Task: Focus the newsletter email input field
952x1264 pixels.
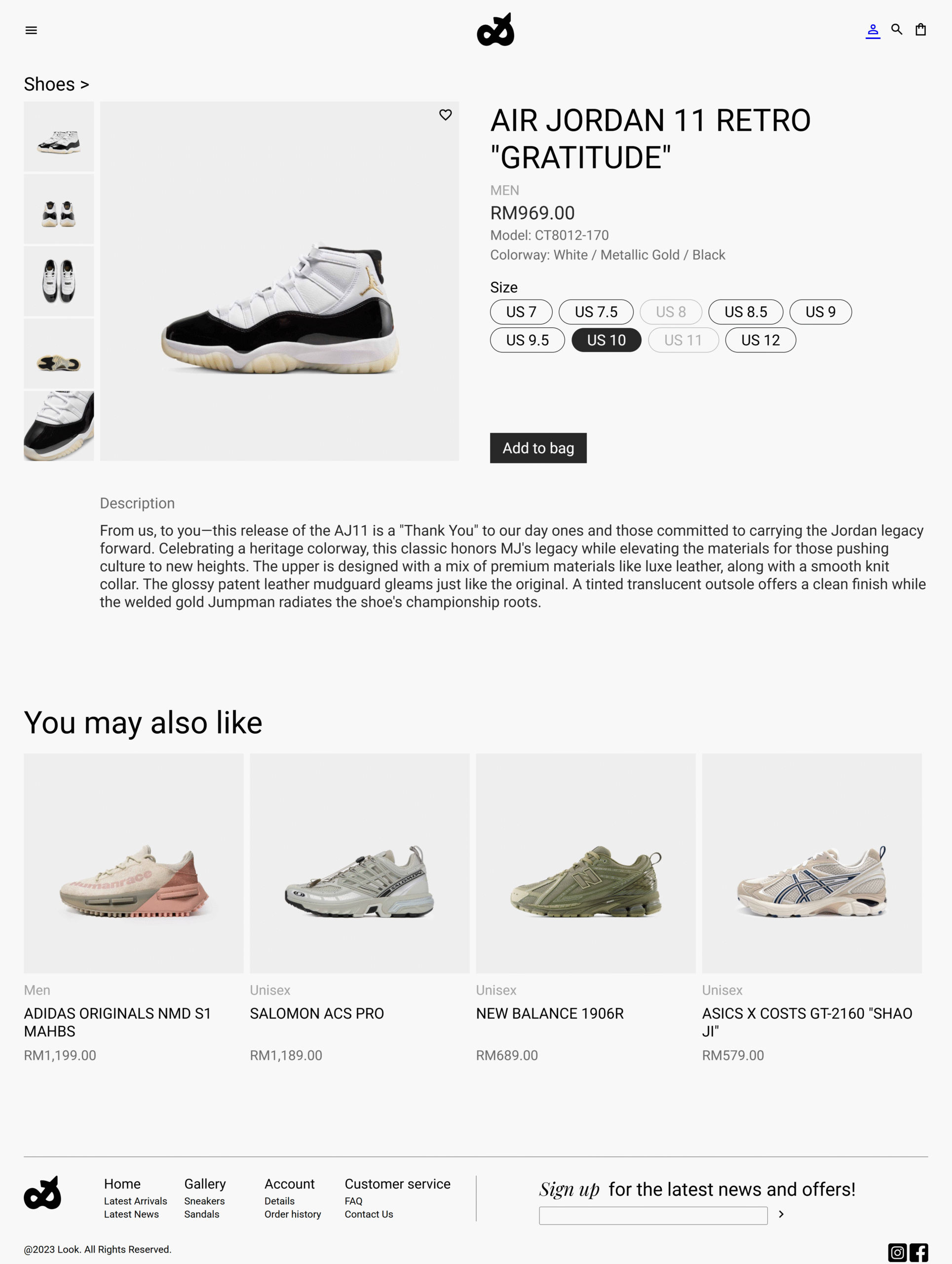Action: [653, 1216]
